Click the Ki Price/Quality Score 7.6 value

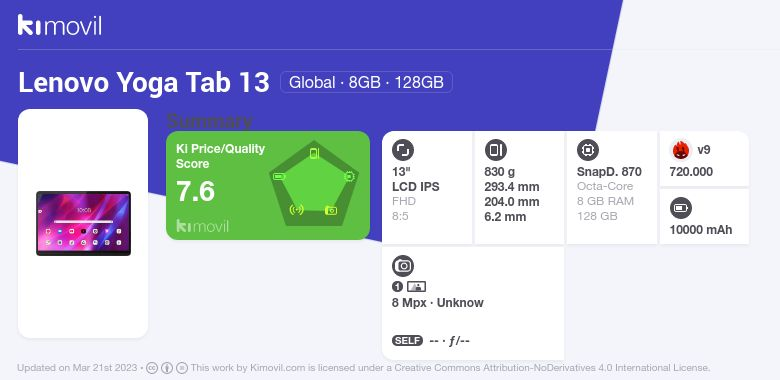[195, 191]
